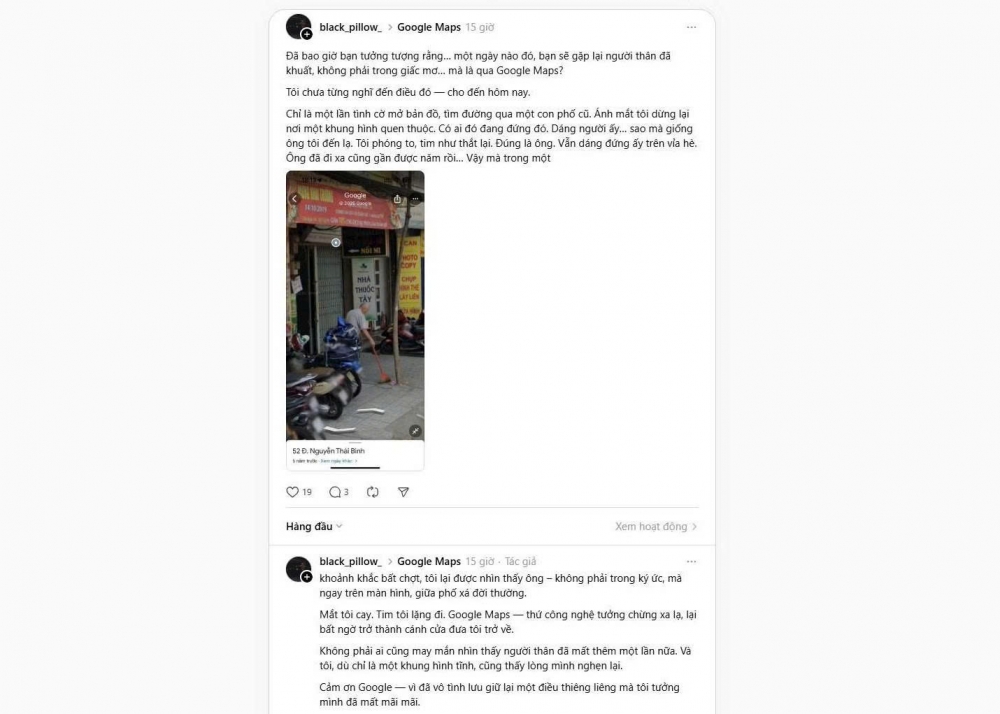Open the three-dot menu on the author reply
This screenshot has height=714, width=1000.
point(691,562)
